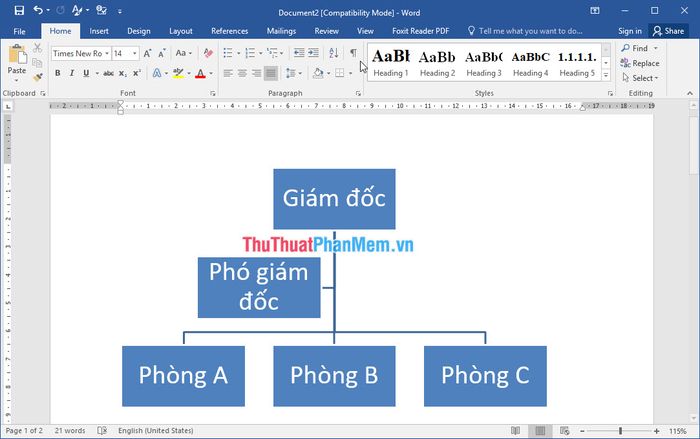Switch to the Layout tab
700x439 pixels.
click(x=181, y=31)
